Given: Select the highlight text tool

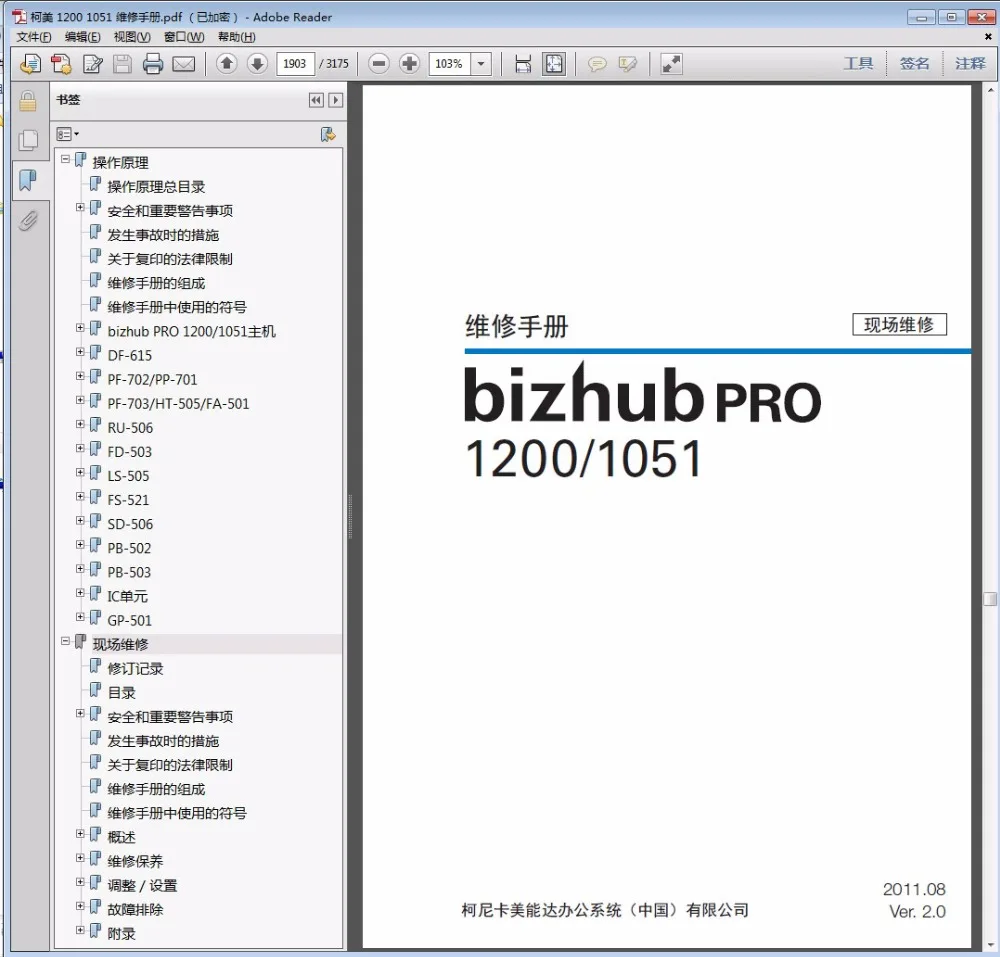Looking at the screenshot, I should 628,64.
